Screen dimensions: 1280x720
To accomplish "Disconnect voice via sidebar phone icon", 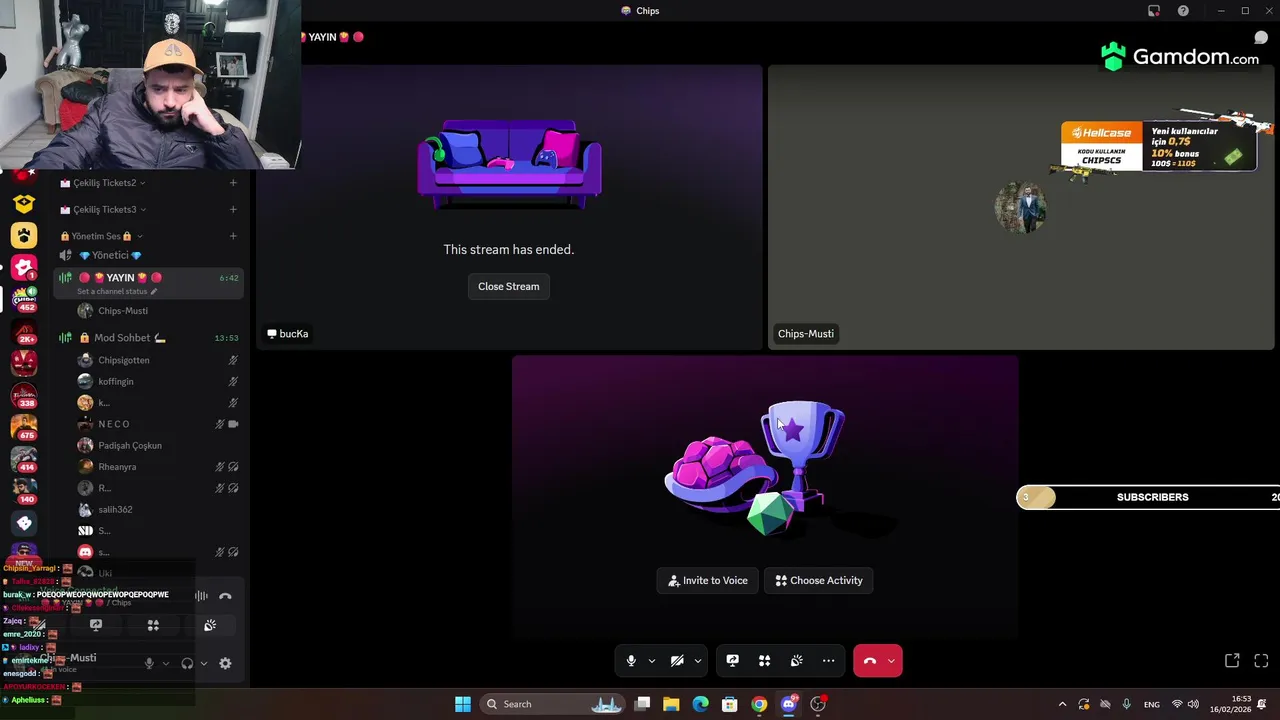I will click(225, 596).
